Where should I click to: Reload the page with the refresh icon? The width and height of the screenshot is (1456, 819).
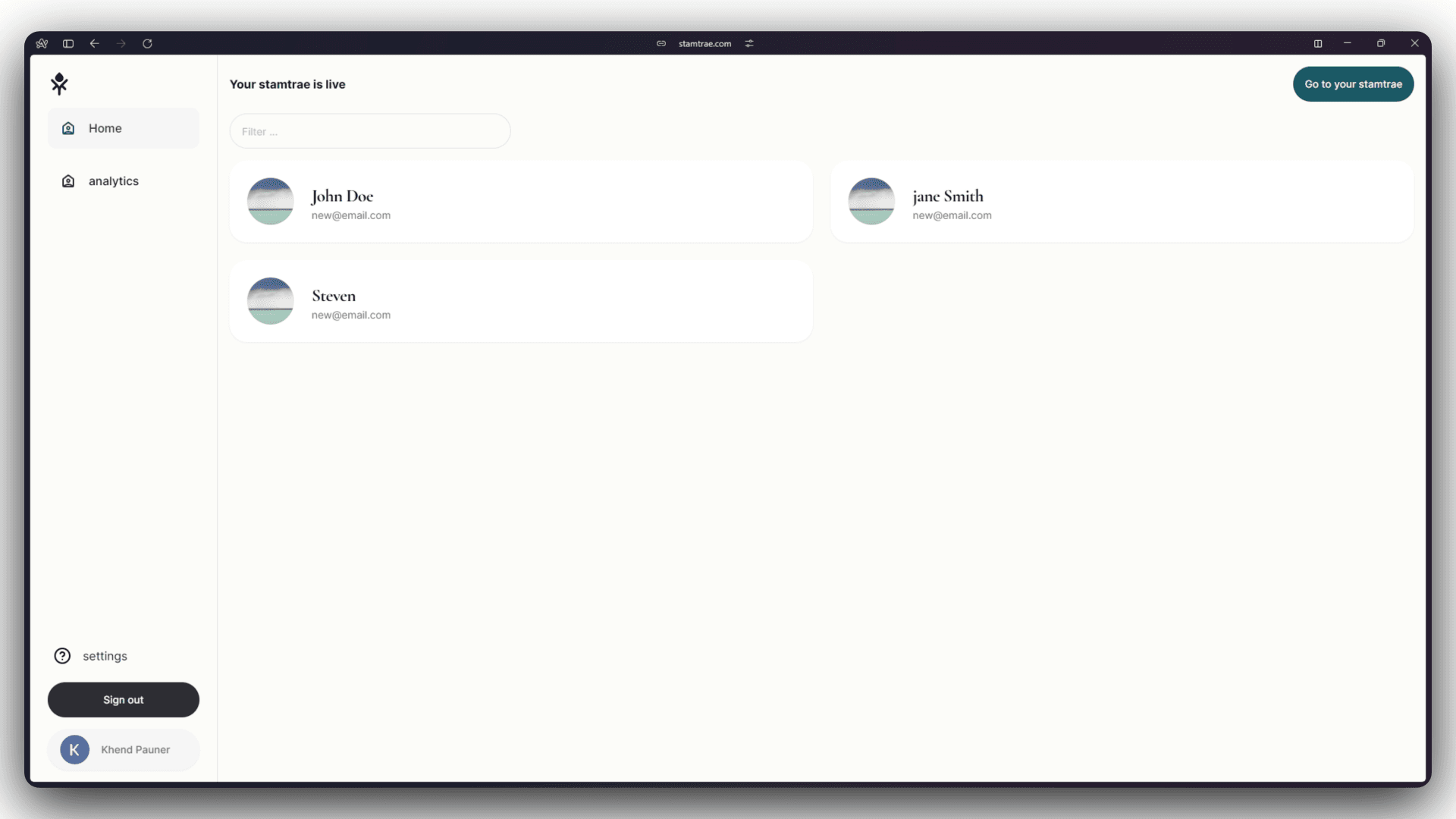[x=148, y=43]
